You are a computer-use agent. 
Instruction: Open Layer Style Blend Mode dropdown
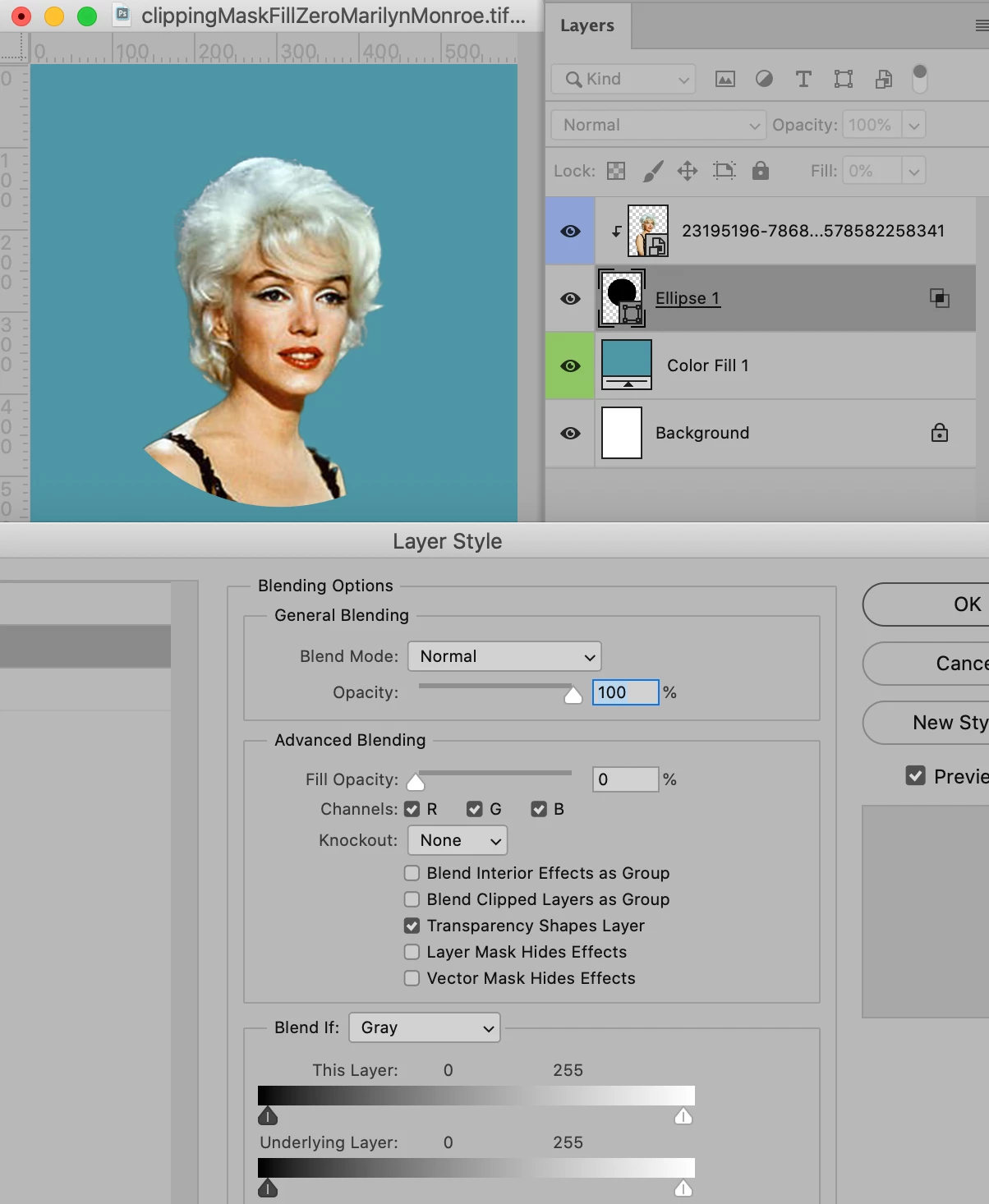pos(504,656)
